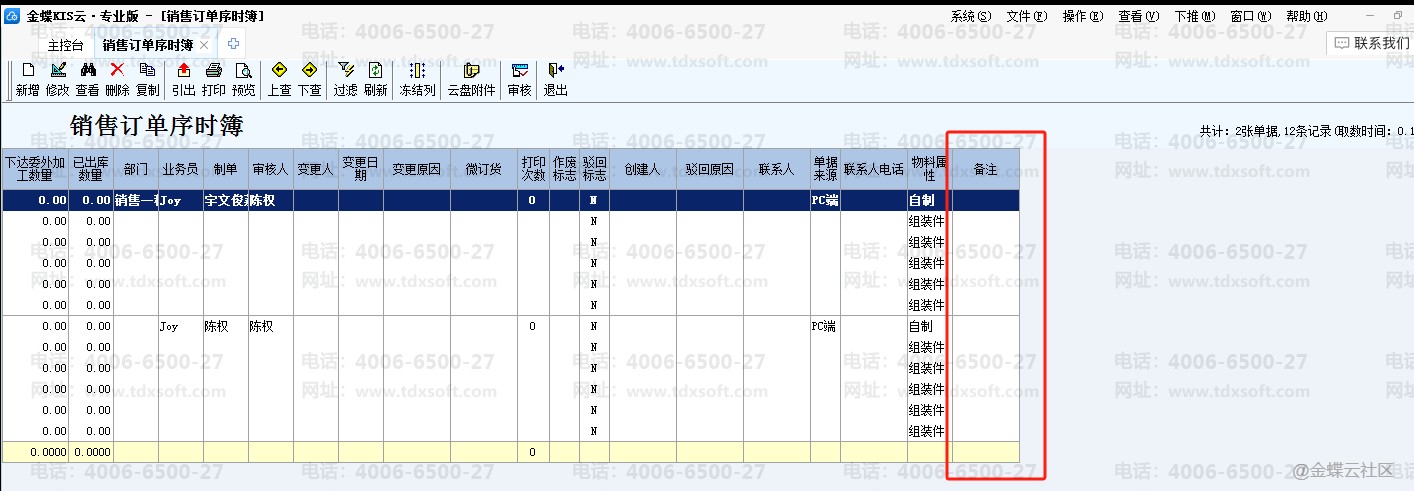Go to previous record with 上查

point(279,70)
